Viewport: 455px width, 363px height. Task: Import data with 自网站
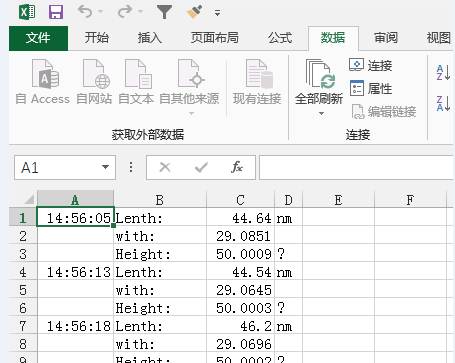[x=94, y=82]
